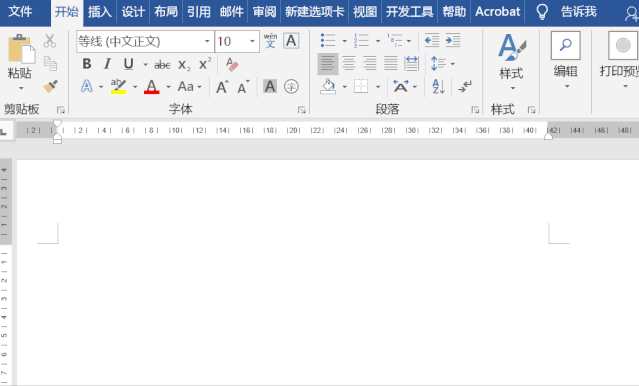This screenshot has width=639, height=386.
Task: Toggle Bold formatting
Action: click(x=87, y=64)
